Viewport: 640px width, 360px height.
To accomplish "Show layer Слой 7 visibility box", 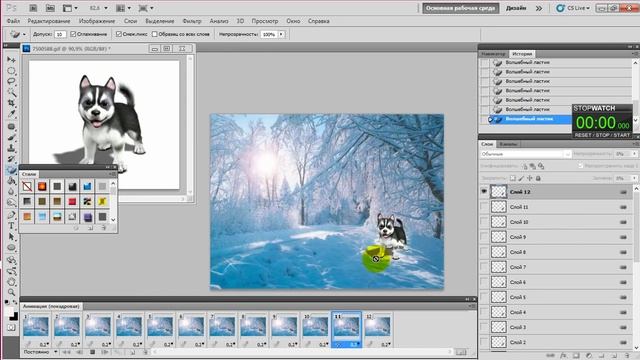I will [484, 267].
